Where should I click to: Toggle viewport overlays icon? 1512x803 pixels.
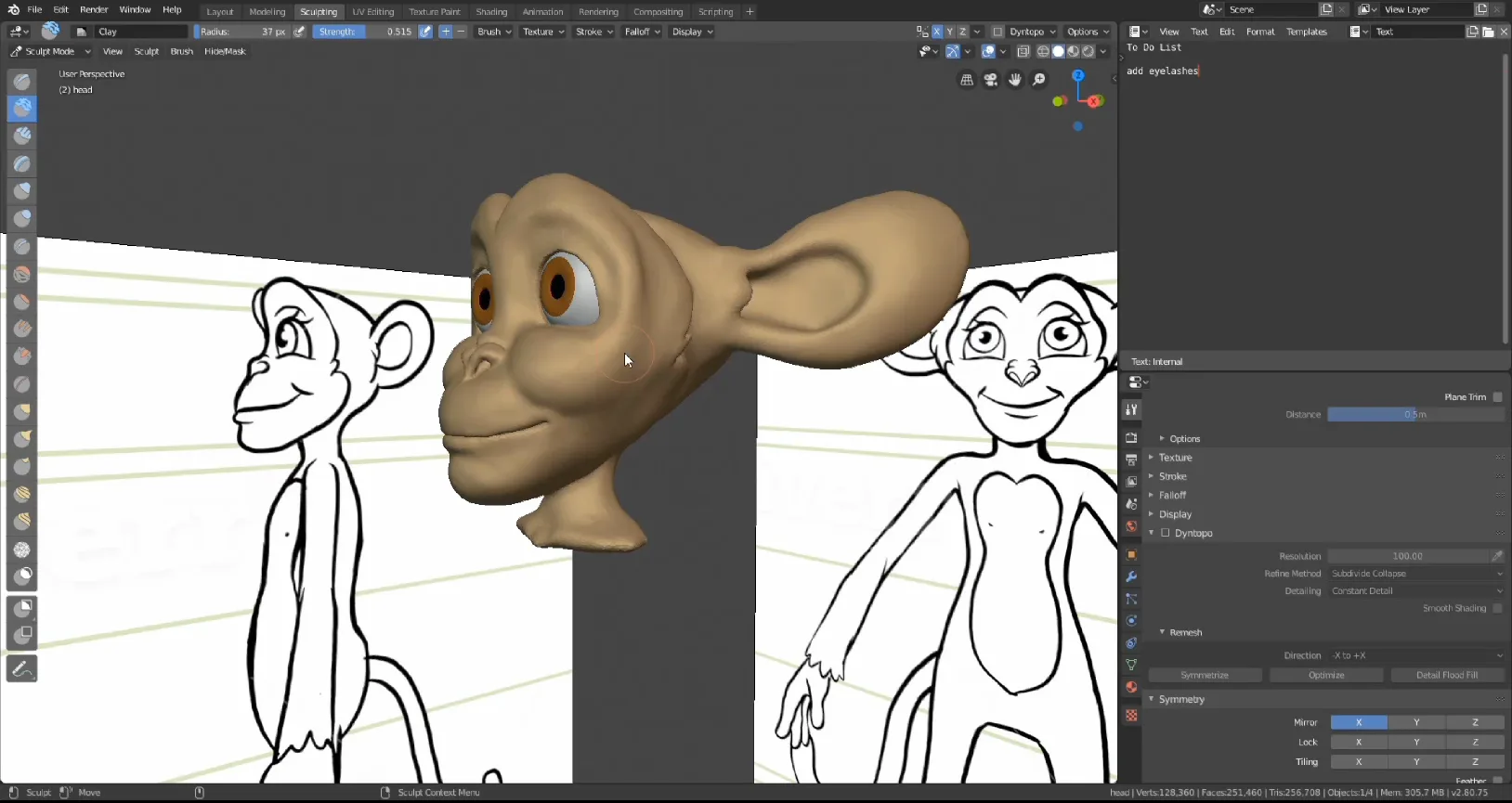[988, 51]
